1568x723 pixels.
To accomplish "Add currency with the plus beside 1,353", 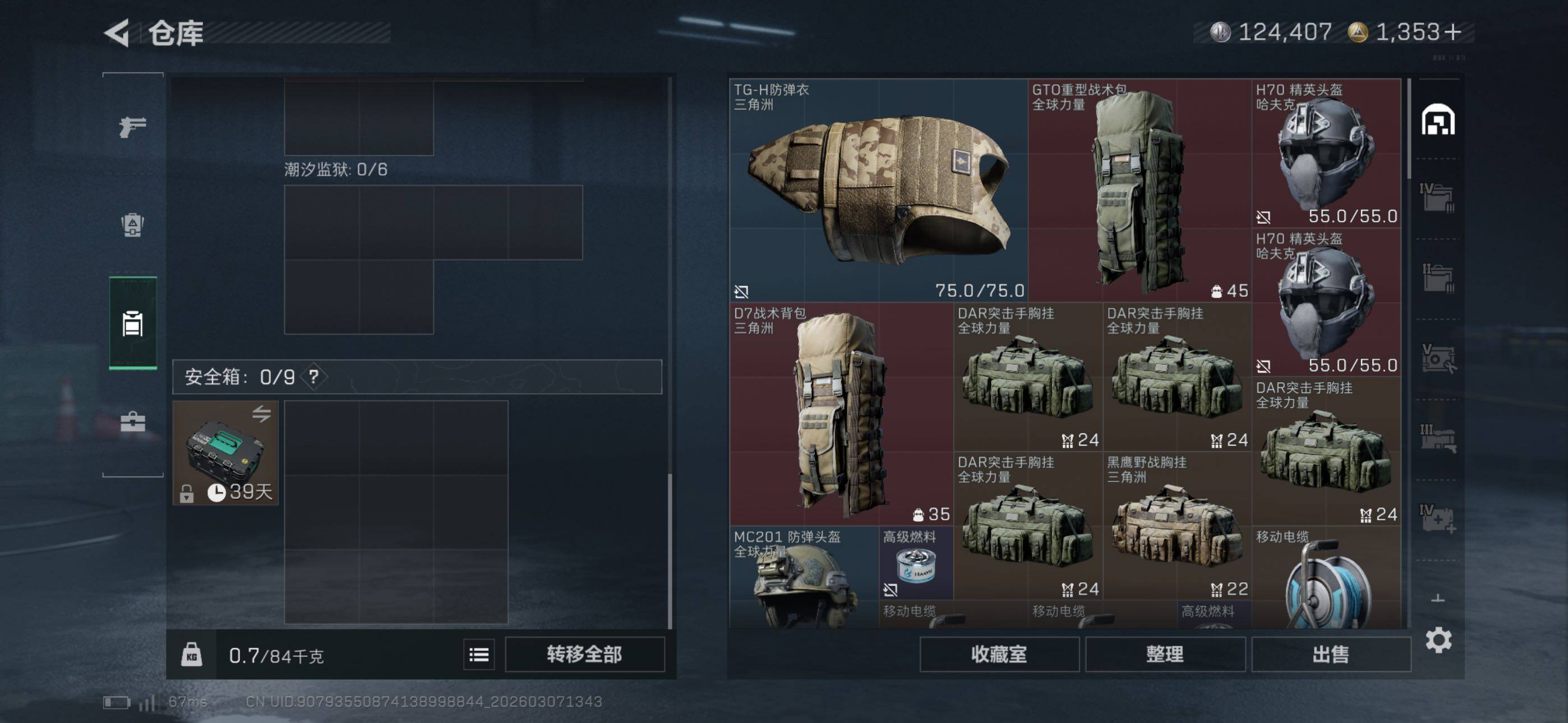I will 1453,31.
